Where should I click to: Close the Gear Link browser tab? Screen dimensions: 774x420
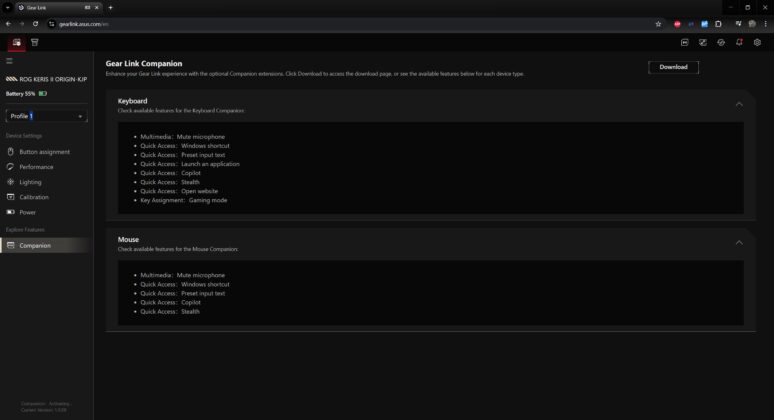click(97, 7)
